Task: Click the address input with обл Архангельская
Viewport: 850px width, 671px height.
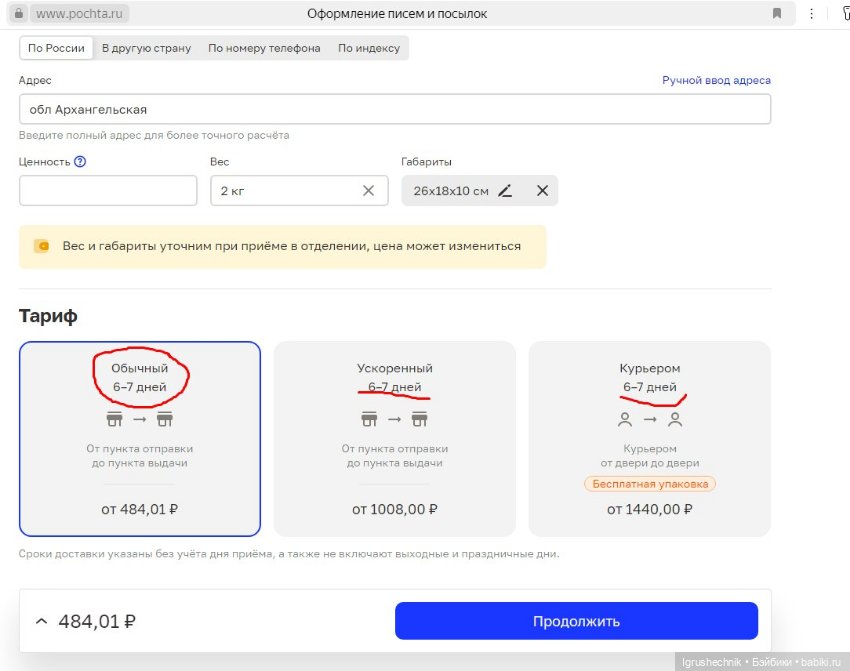Action: [x=395, y=108]
